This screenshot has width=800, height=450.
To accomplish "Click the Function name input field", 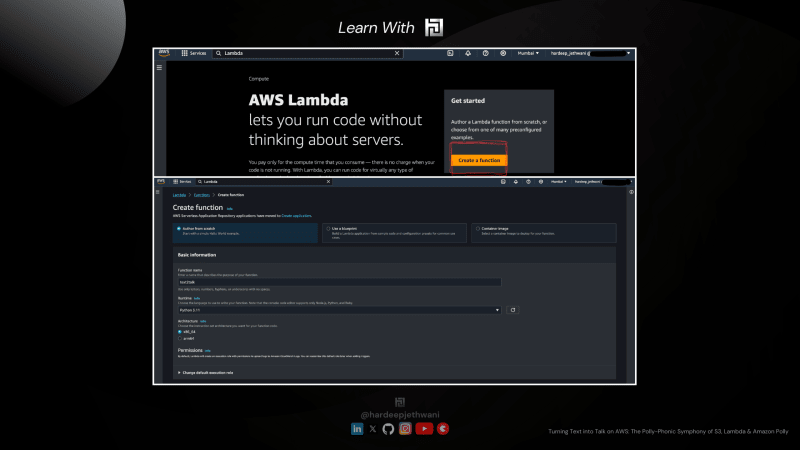I will (x=339, y=282).
